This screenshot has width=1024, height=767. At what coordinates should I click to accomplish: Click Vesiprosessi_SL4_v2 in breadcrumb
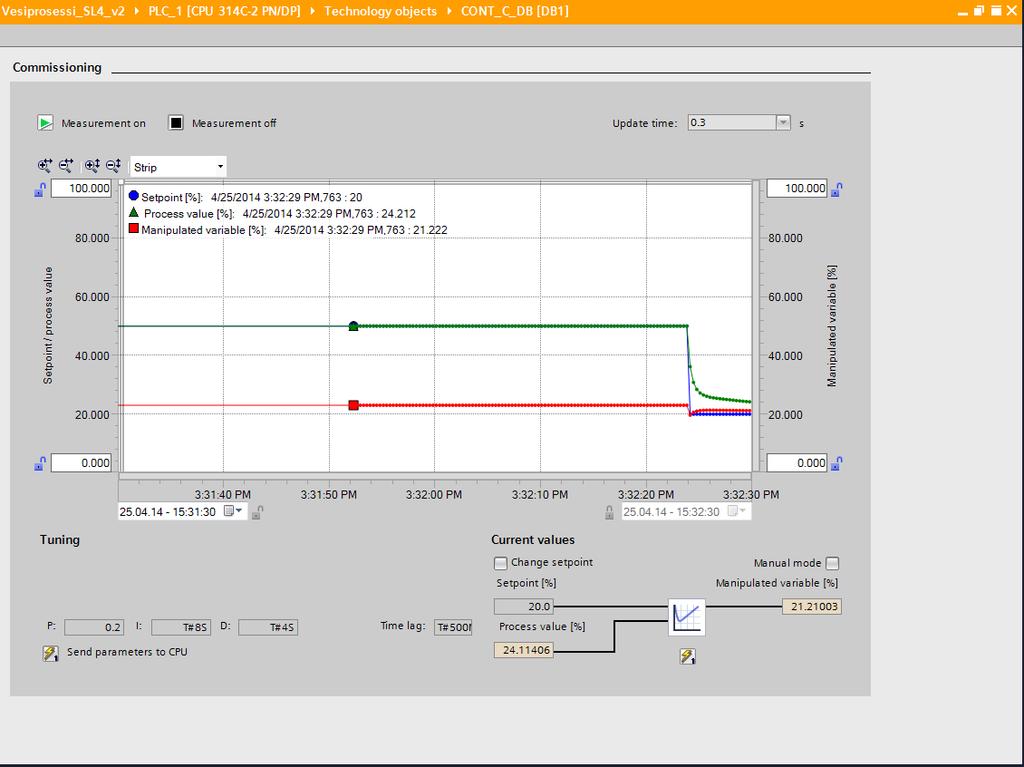click(x=63, y=11)
